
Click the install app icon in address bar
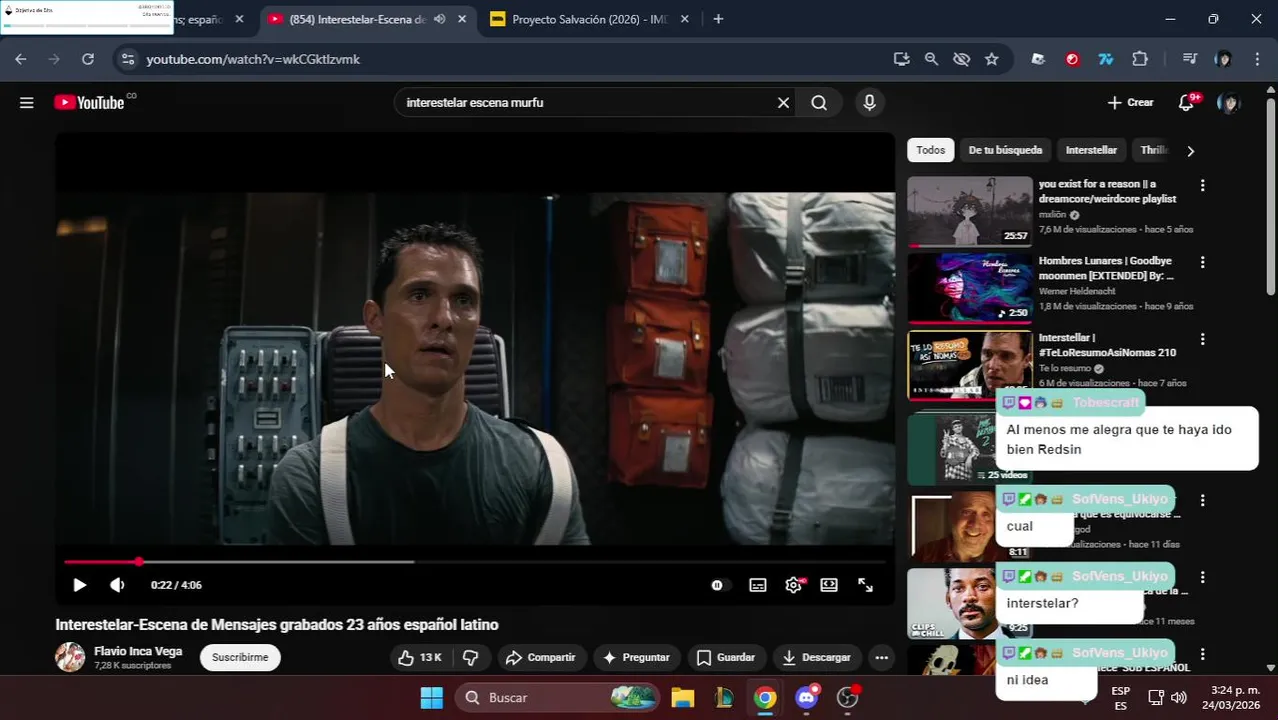pos(901,59)
